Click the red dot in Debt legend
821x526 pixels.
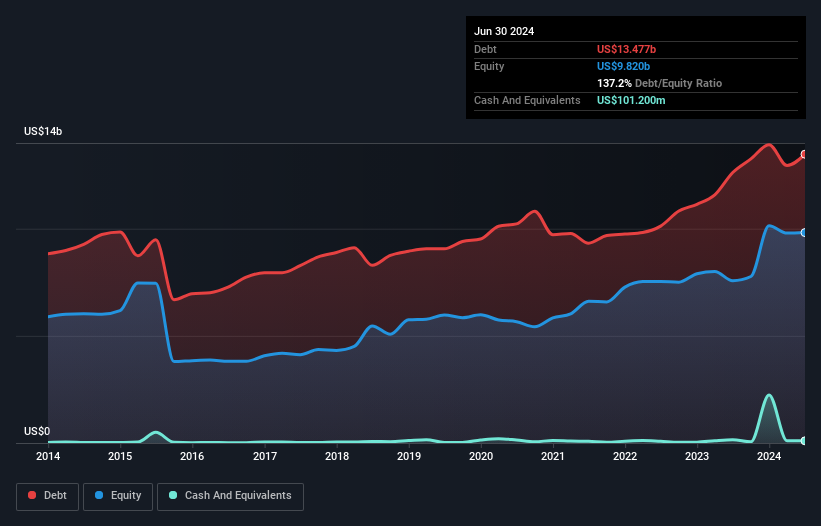click(32, 495)
